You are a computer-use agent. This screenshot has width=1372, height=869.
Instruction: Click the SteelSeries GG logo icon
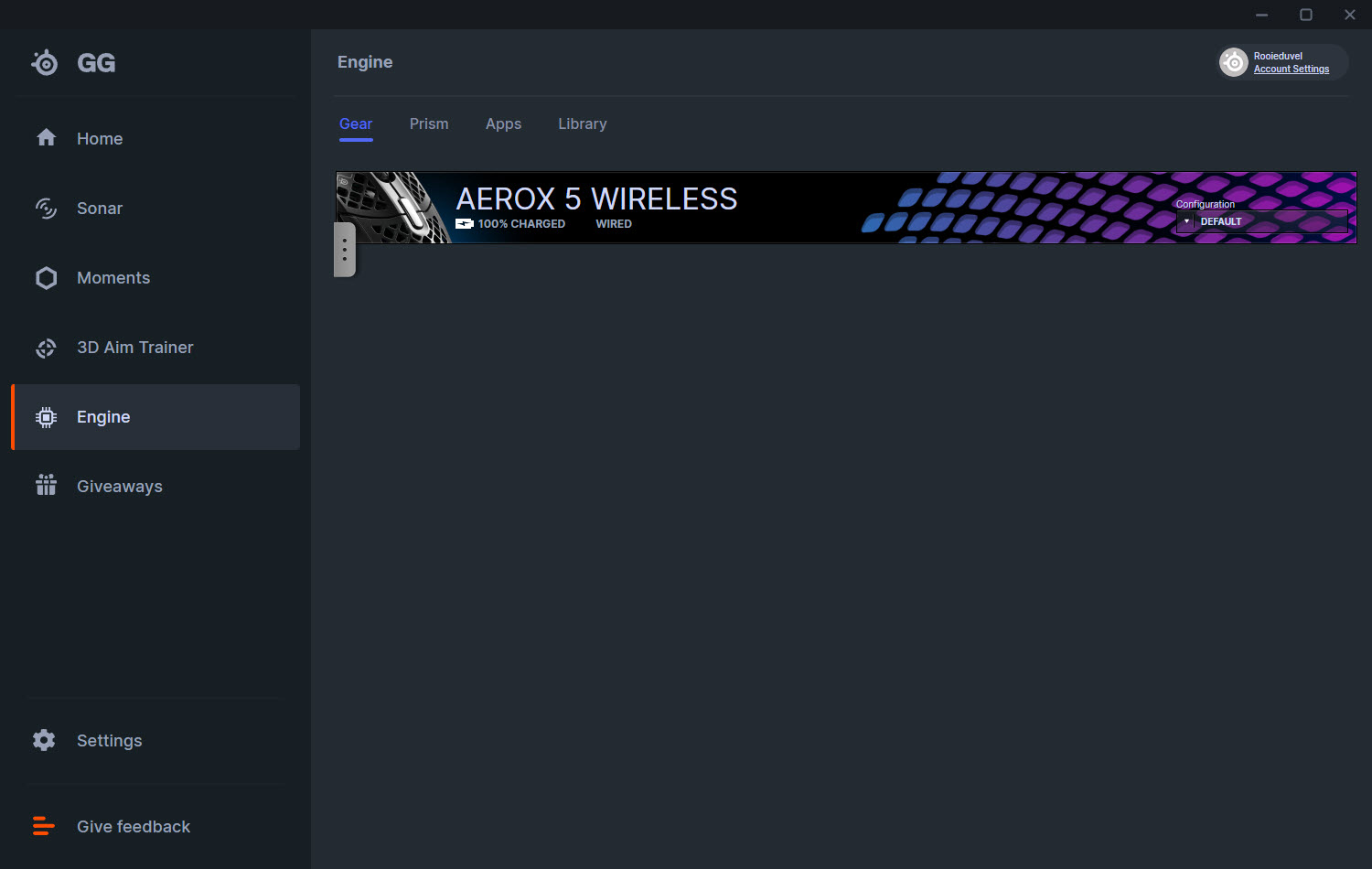click(x=45, y=62)
